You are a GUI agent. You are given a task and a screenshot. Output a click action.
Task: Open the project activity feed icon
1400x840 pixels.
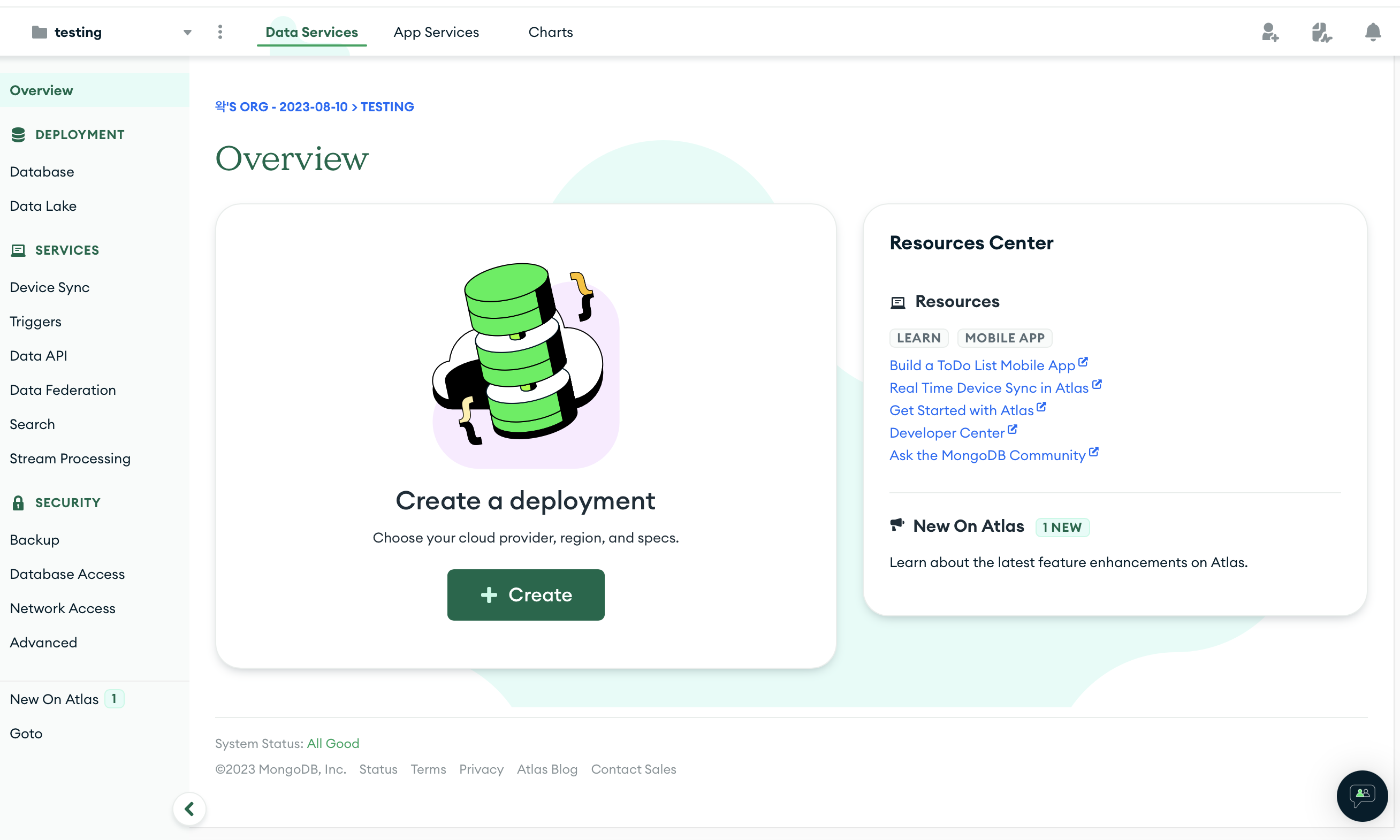pyautogui.click(x=1321, y=32)
